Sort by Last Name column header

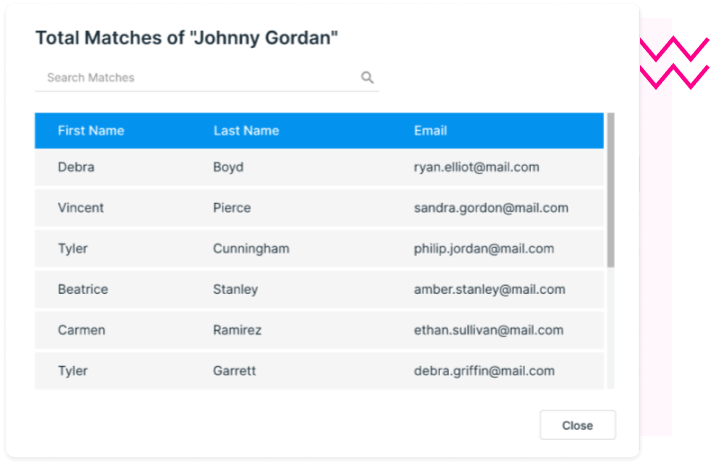coord(246,131)
